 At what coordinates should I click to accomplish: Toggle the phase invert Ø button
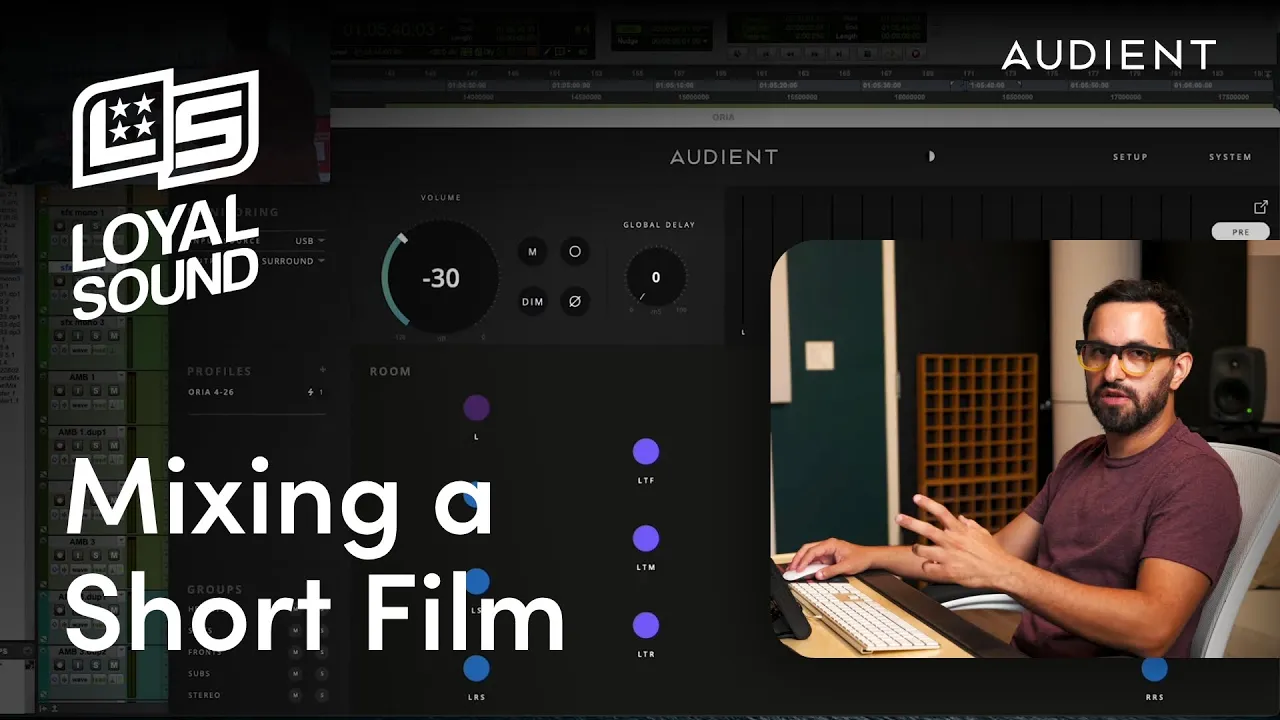click(x=575, y=301)
